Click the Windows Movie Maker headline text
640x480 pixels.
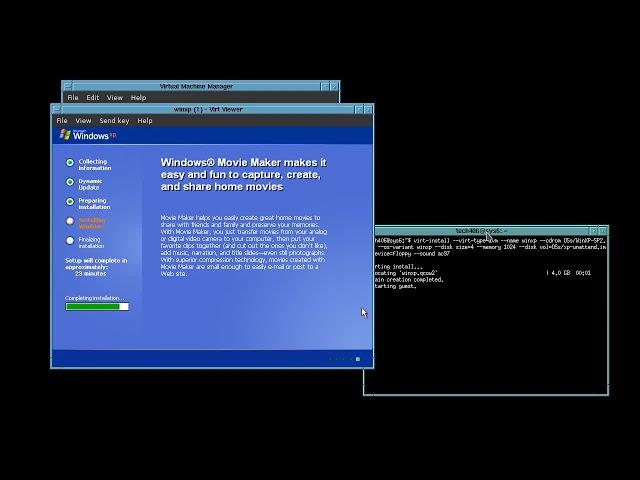(244, 175)
